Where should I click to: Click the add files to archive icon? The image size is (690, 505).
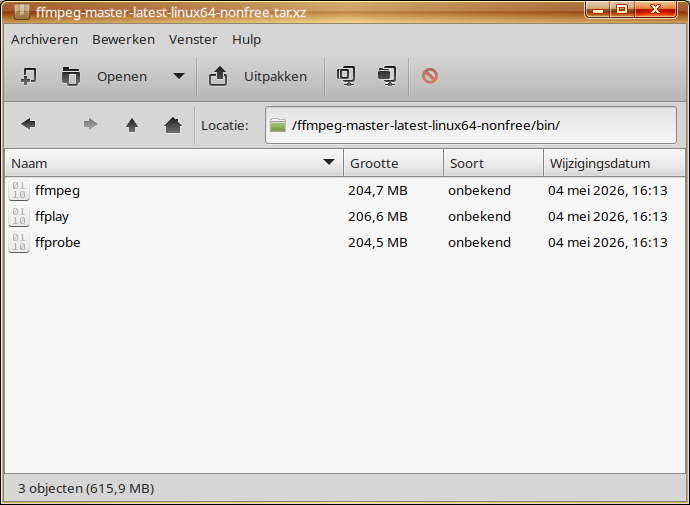346,76
